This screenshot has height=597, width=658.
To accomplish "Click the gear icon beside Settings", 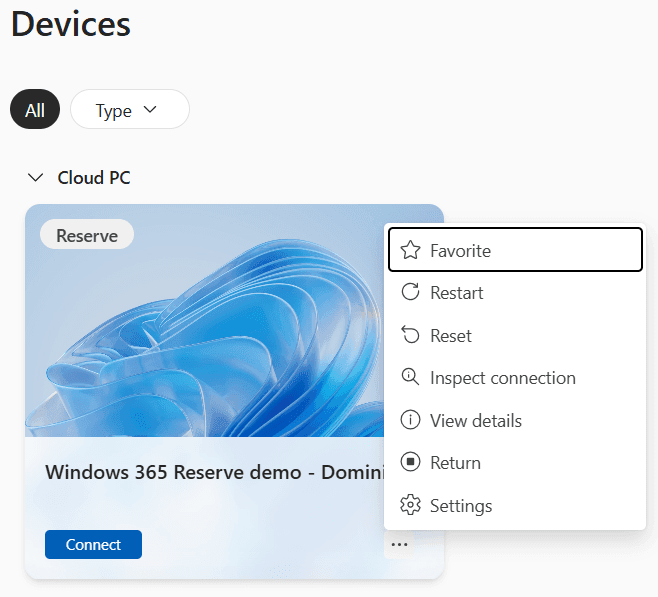I will (409, 506).
